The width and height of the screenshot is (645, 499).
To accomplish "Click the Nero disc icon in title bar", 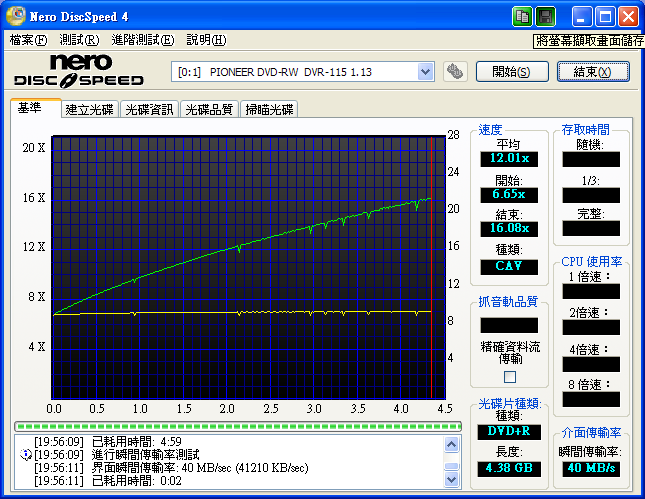I will (x=17, y=17).
